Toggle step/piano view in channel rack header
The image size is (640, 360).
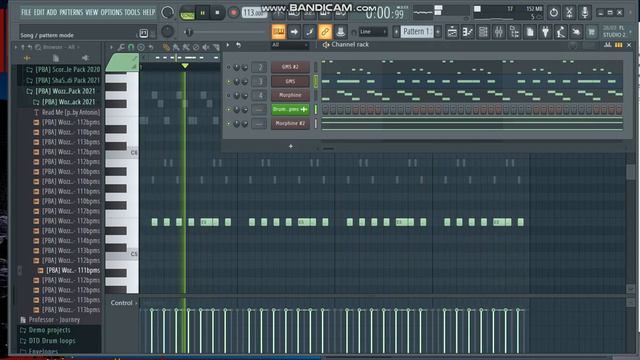[x=619, y=45]
